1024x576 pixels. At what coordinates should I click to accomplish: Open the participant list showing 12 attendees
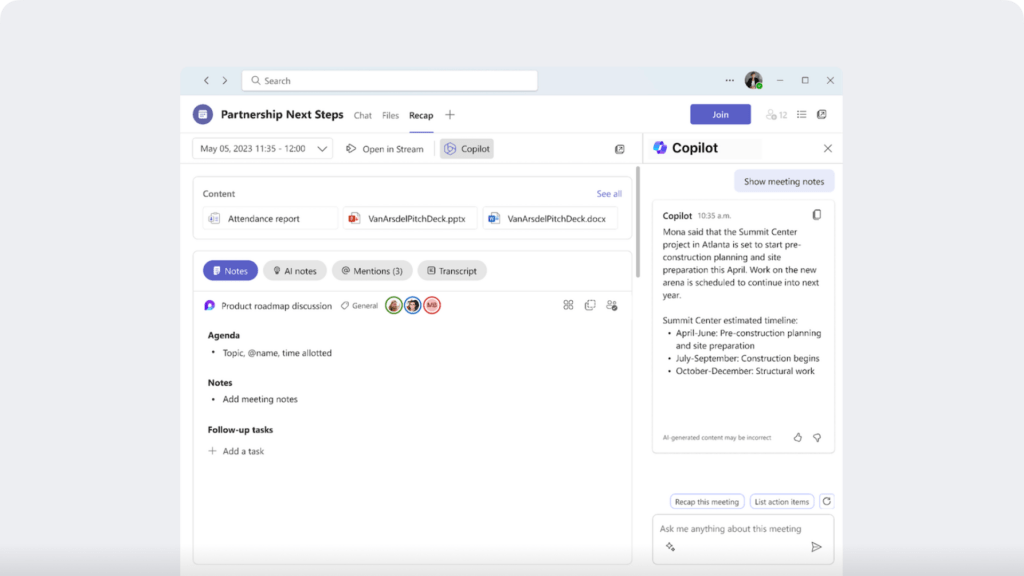(775, 114)
